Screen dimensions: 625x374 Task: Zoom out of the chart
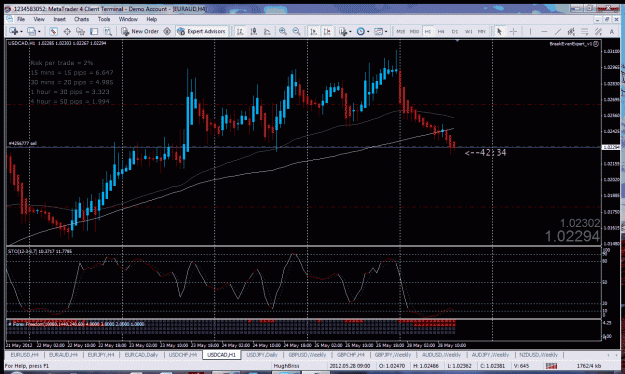point(296,31)
